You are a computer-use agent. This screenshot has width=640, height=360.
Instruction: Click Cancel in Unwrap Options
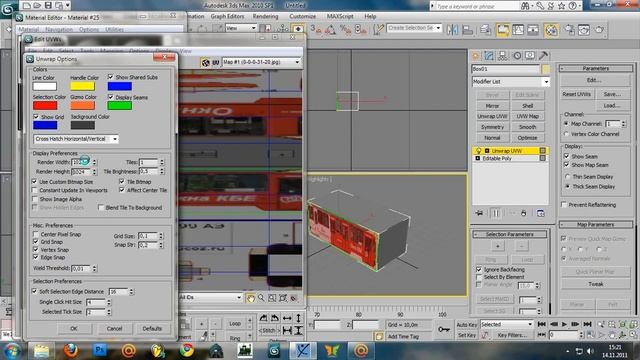click(x=114, y=329)
